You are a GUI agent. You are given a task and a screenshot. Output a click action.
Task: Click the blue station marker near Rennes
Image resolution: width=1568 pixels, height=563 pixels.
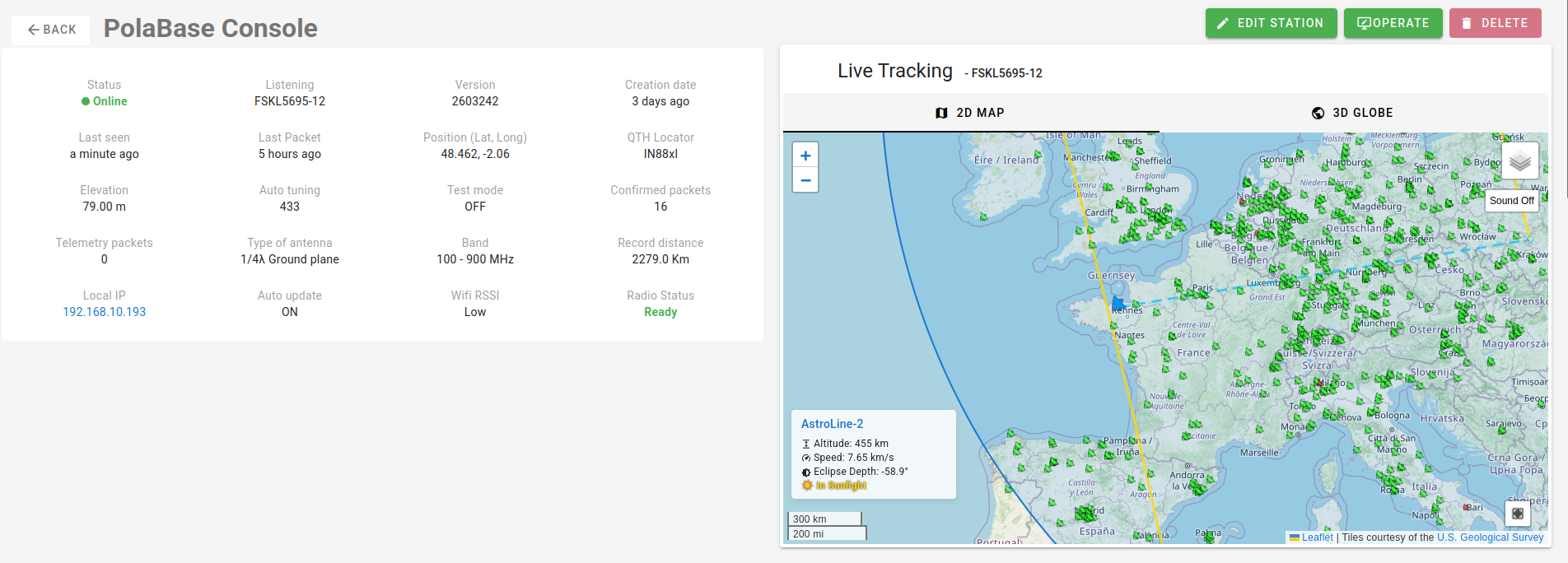pyautogui.click(x=1118, y=304)
